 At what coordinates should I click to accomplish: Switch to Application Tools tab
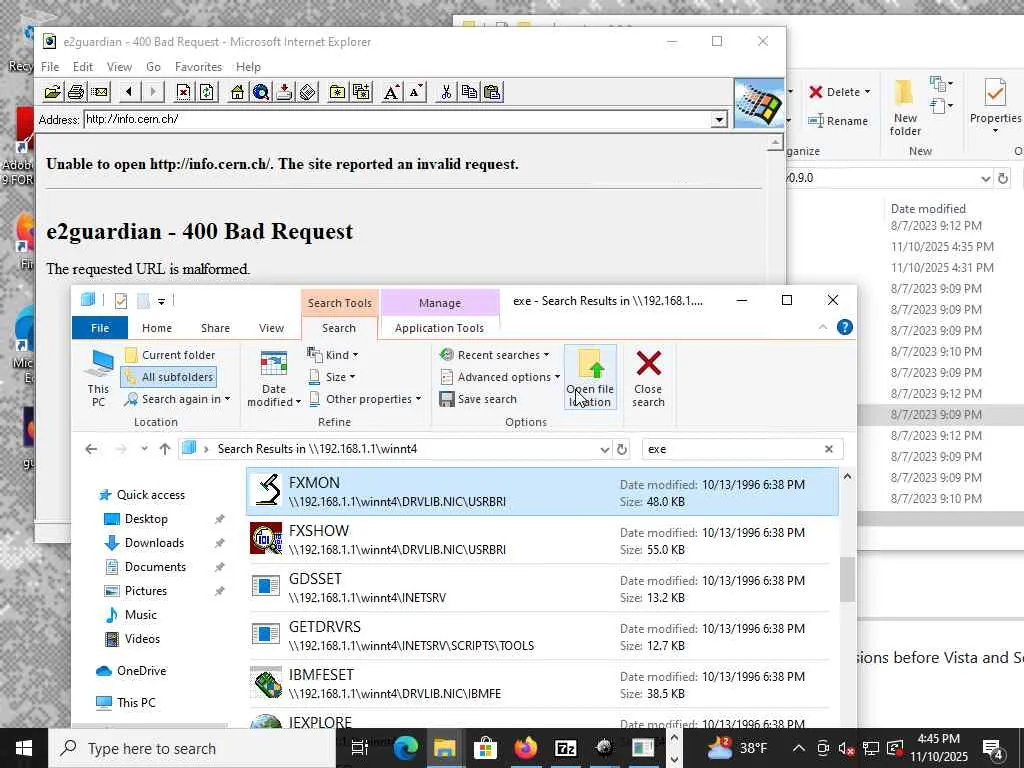[440, 328]
